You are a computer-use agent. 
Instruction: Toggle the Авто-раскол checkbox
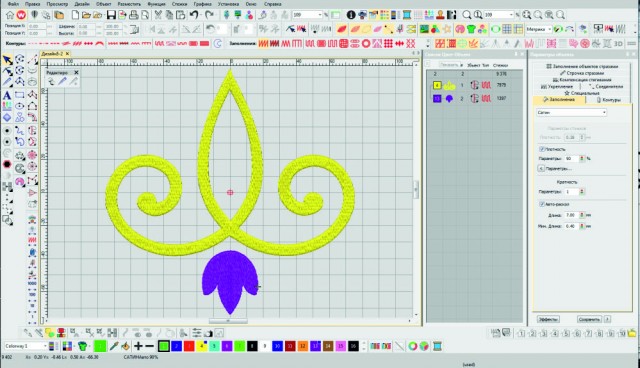coord(542,204)
